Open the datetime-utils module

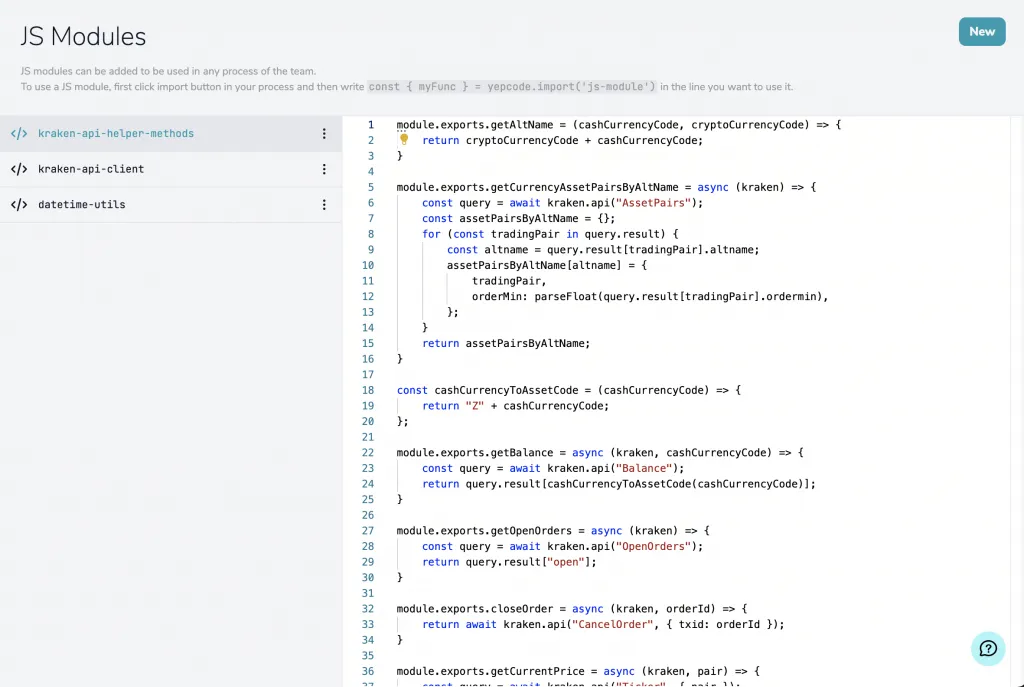[82, 205]
